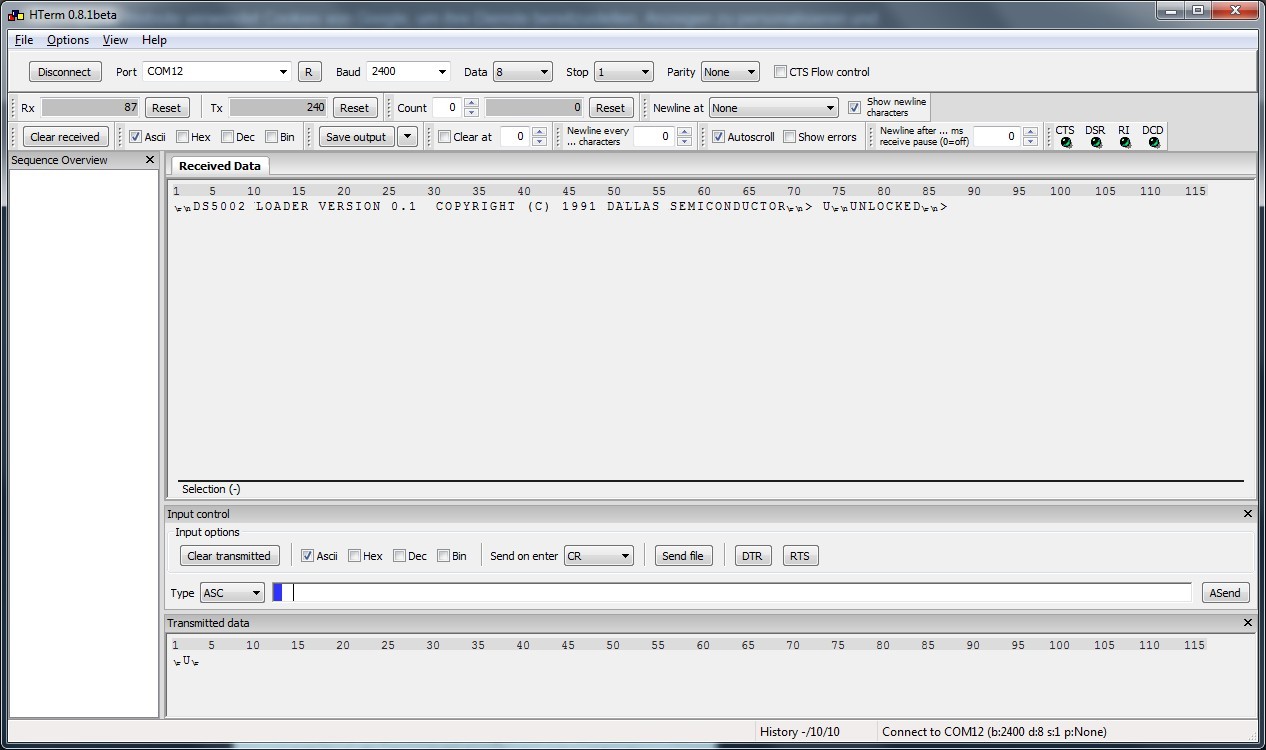Close the Sequence Overview panel
This screenshot has width=1266, height=750.
coord(150,160)
